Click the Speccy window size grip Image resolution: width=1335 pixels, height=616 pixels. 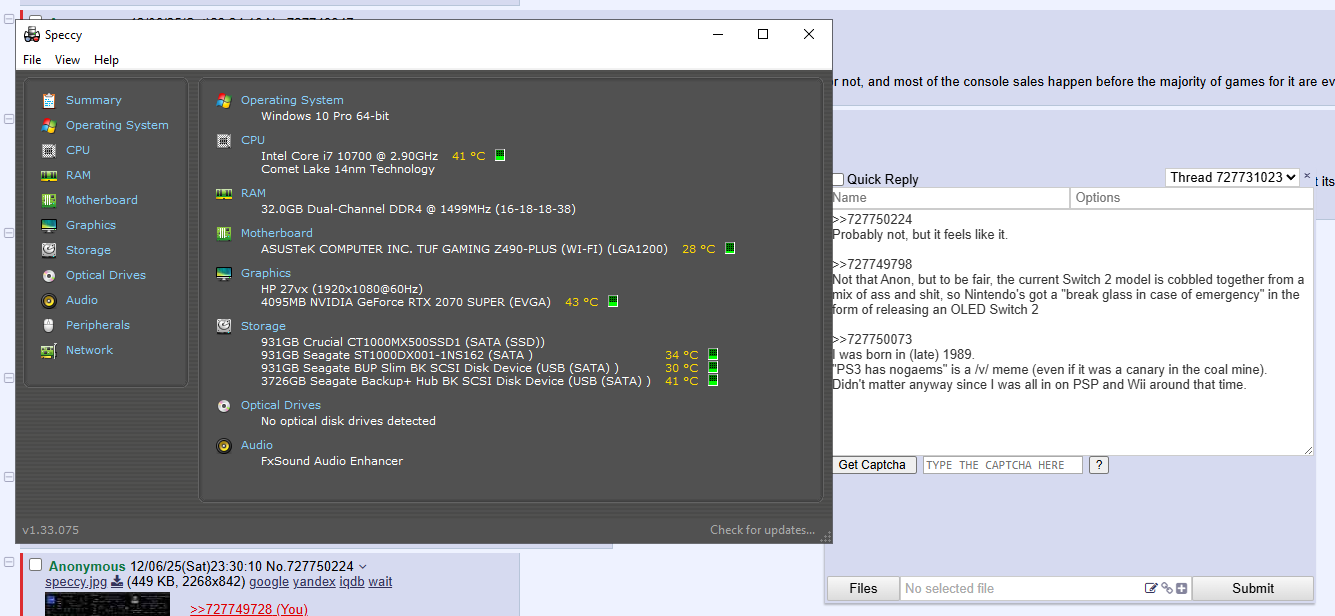pos(826,538)
